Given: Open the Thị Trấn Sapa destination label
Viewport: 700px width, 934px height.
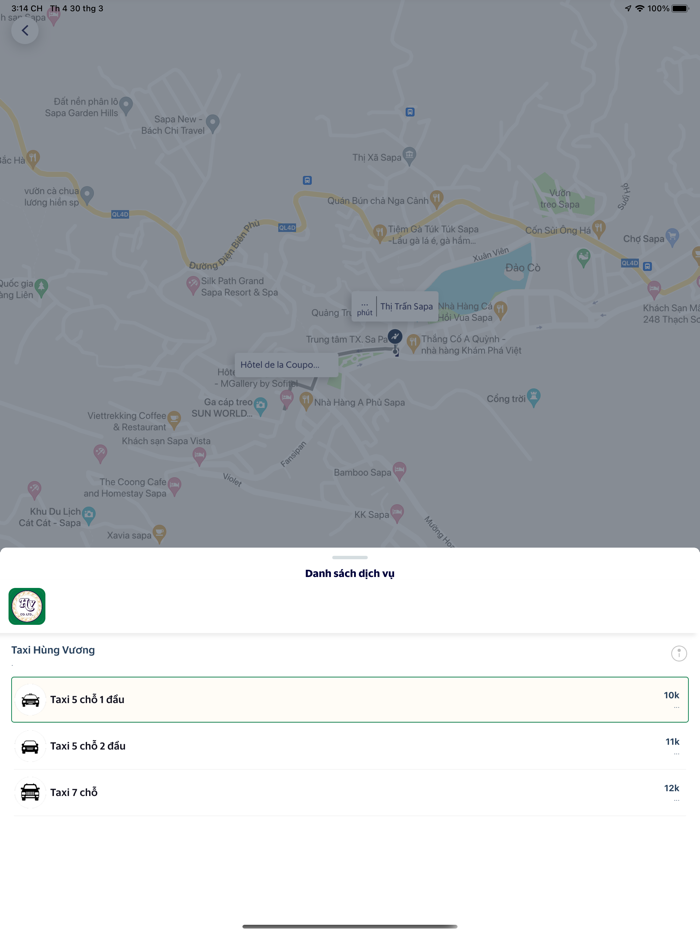Looking at the screenshot, I should coord(405,306).
